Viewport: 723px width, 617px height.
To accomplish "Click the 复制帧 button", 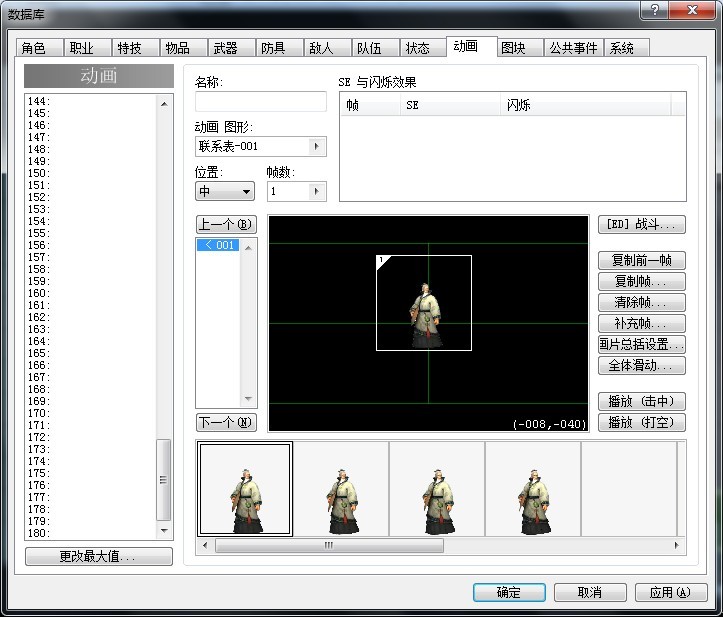I will click(641, 281).
